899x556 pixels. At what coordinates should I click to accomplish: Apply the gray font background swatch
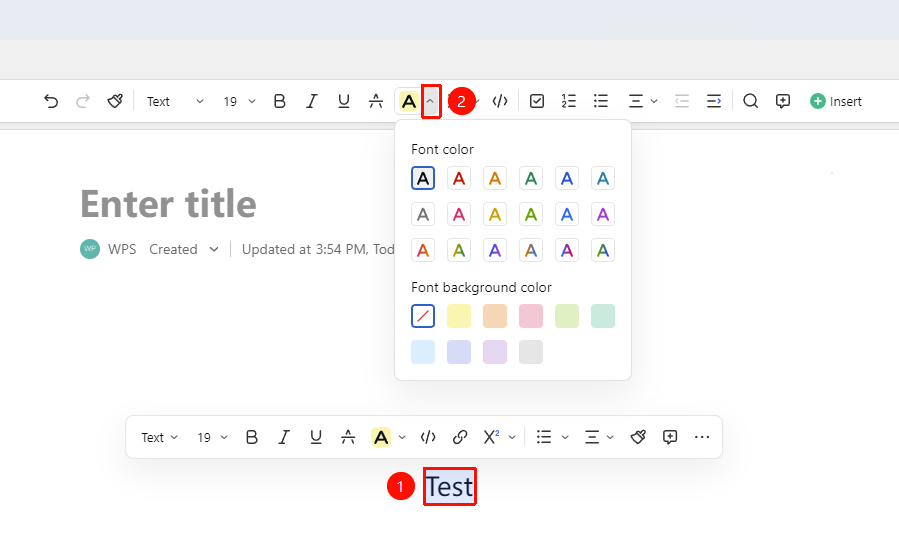tap(531, 352)
